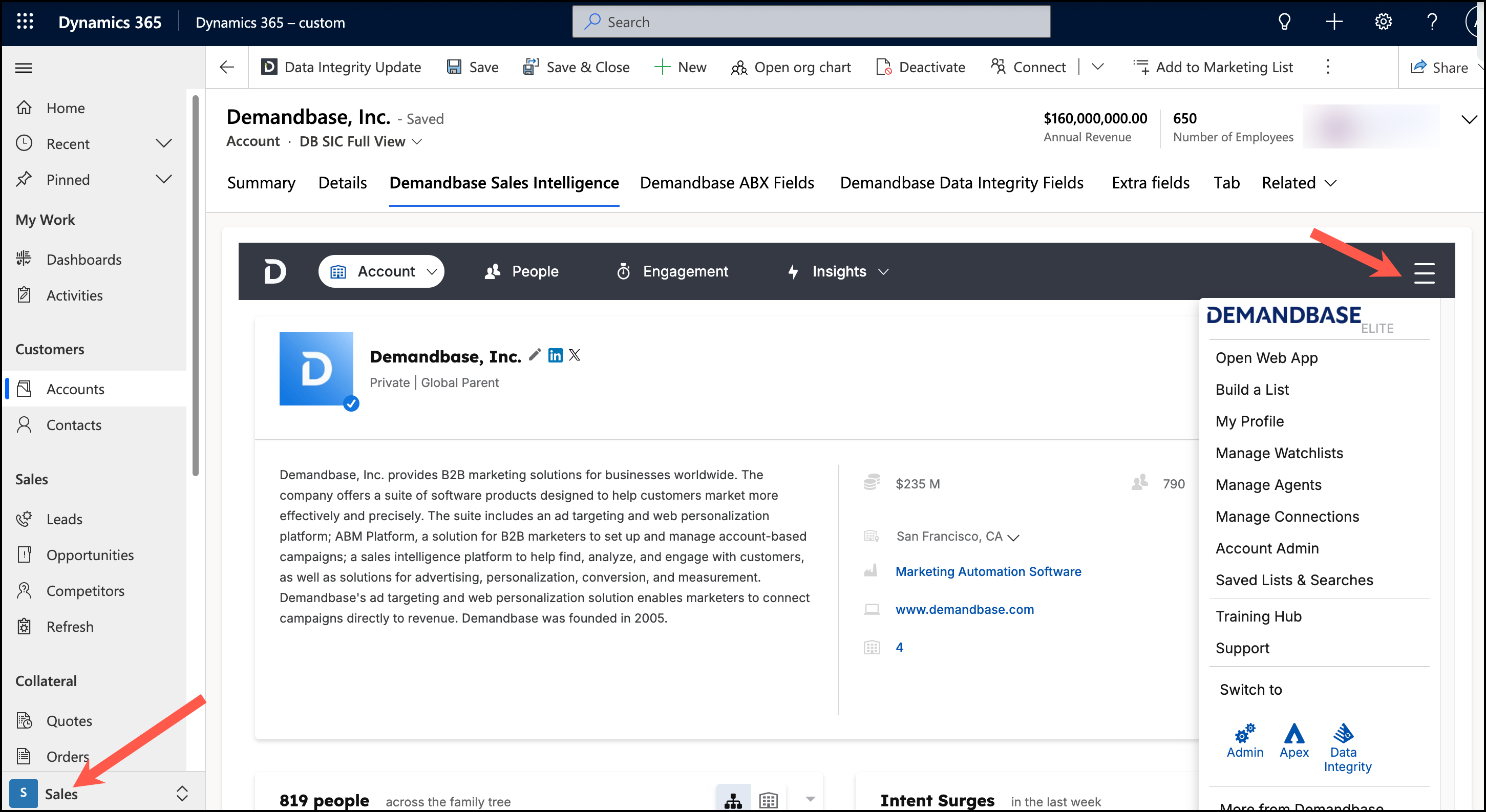Open Demandbase LinkedIn profile icon
This screenshot has width=1486, height=812.
tap(555, 355)
